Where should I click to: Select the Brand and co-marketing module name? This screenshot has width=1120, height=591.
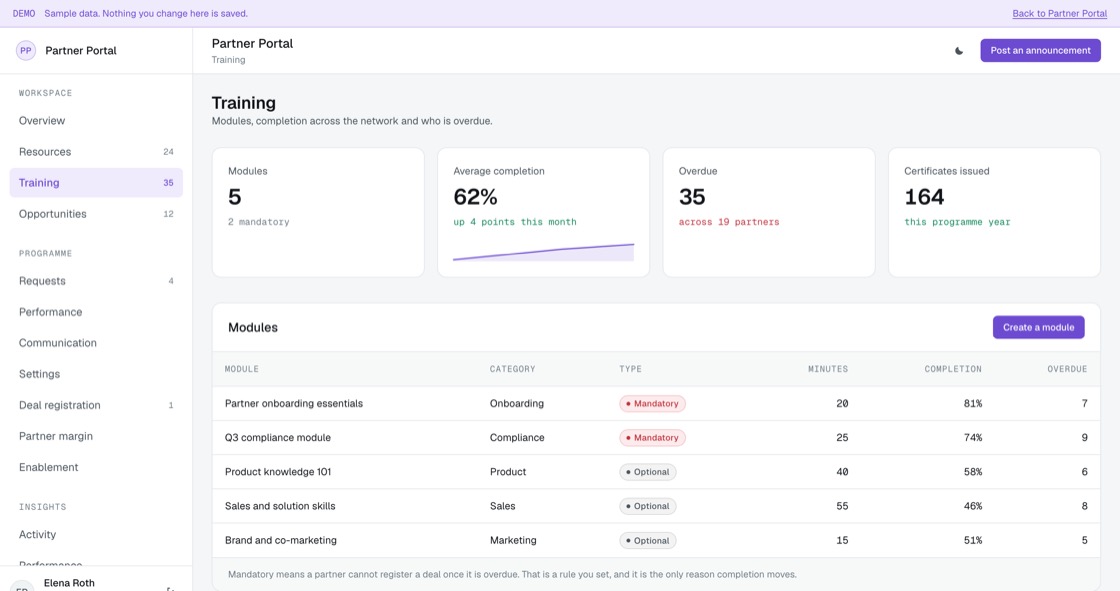281,540
